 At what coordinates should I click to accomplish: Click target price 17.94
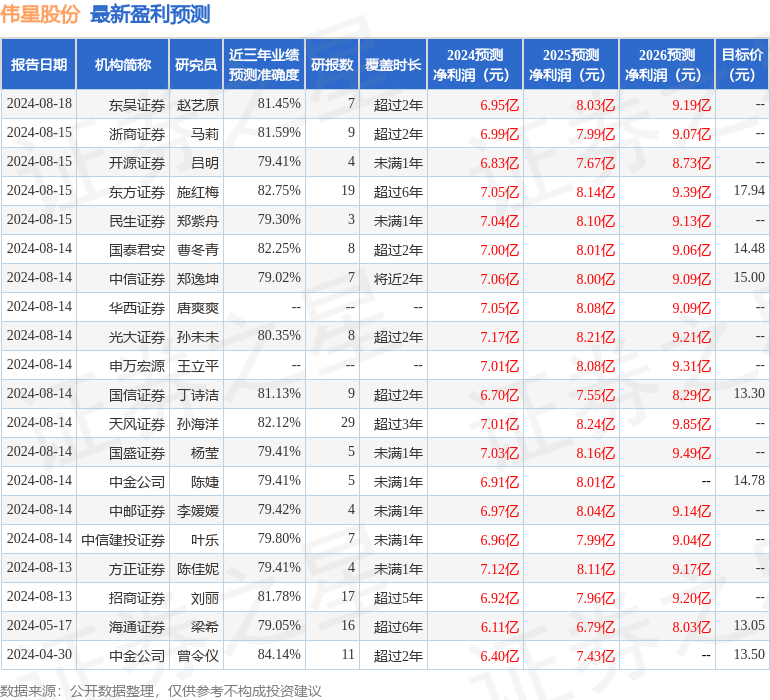point(749,190)
